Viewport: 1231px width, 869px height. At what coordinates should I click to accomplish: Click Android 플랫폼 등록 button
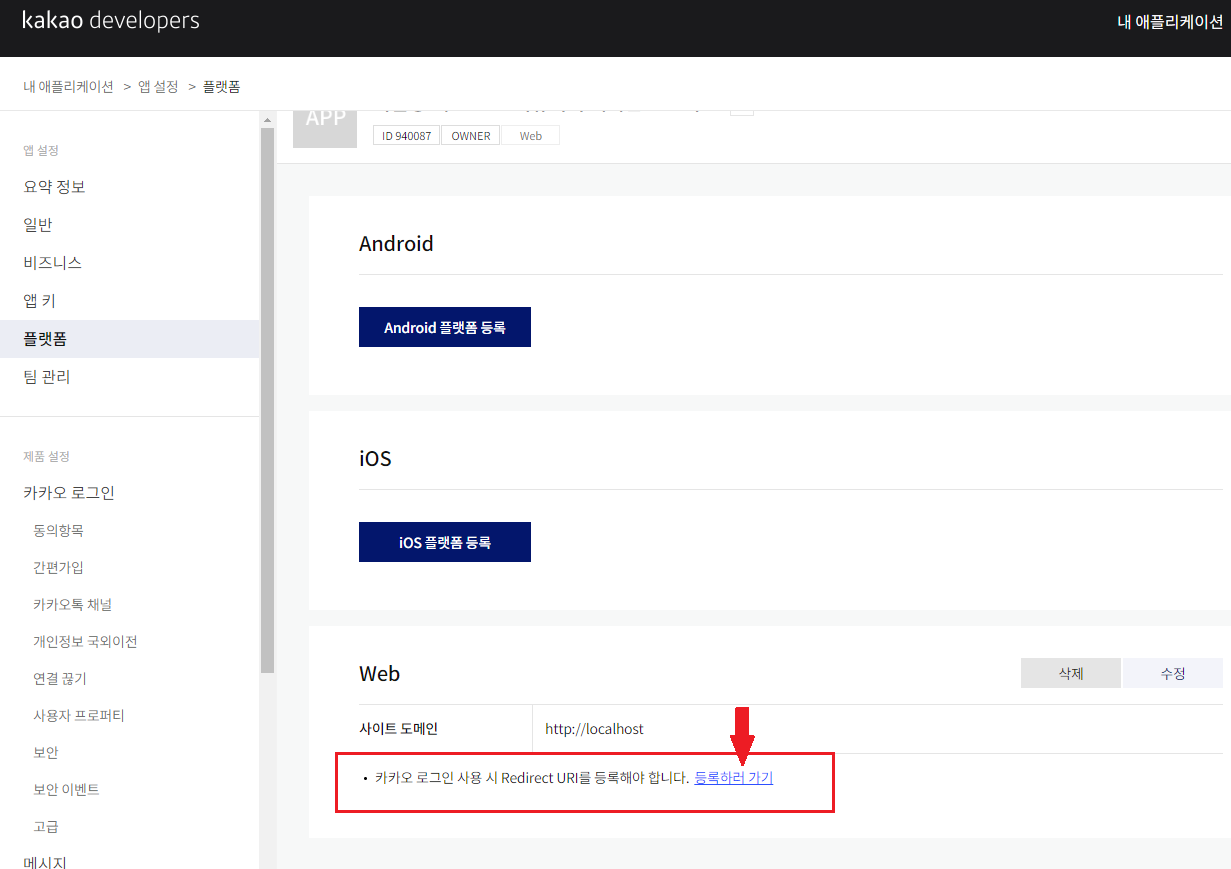coord(445,327)
